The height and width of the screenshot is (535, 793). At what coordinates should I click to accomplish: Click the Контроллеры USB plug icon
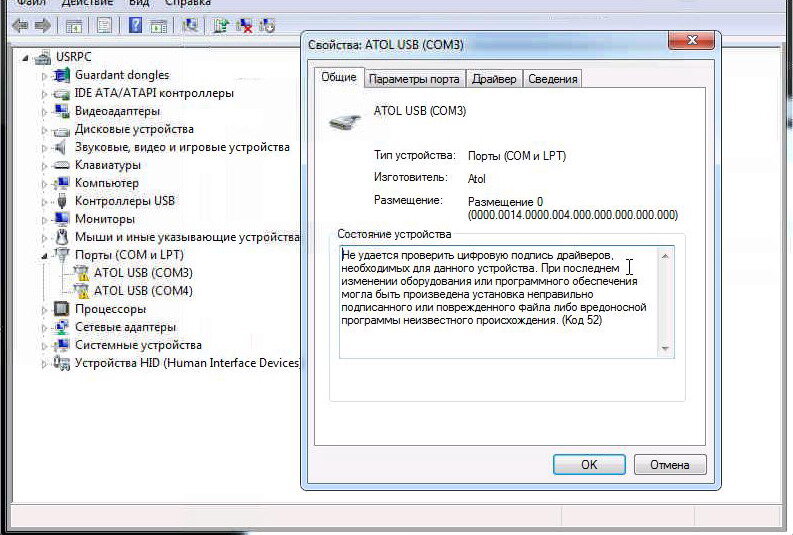[61, 201]
